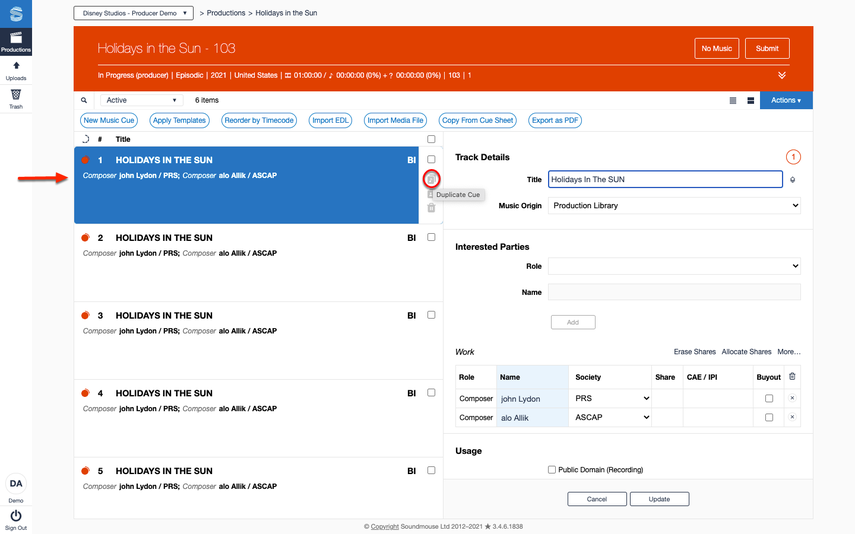
Task: Open the Active filter dropdown
Action: click(x=141, y=100)
